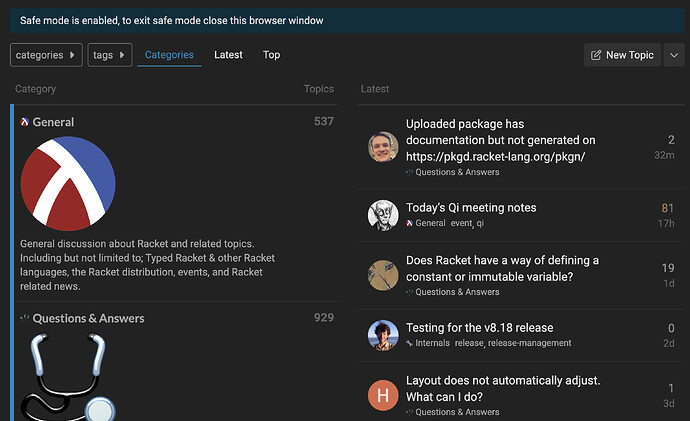The image size is (690, 421).
Task: Click Internals category badge under v8.18 release
Action: (x=428, y=343)
